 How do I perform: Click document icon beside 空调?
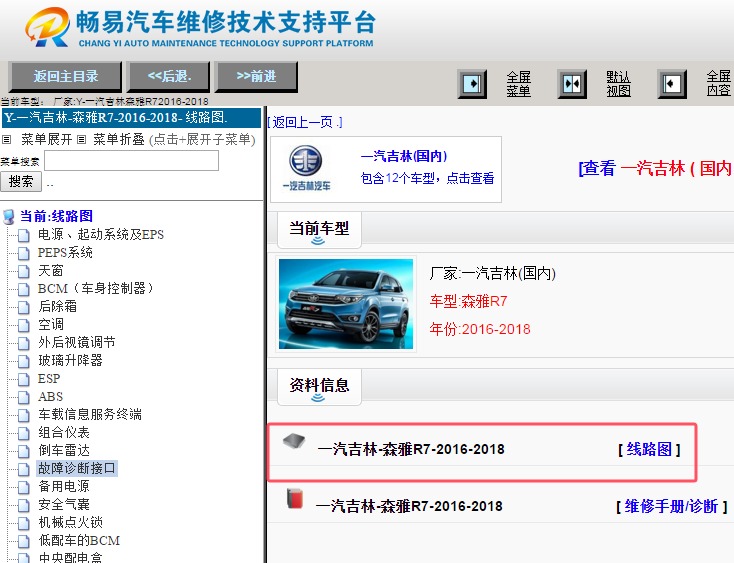coord(23,325)
